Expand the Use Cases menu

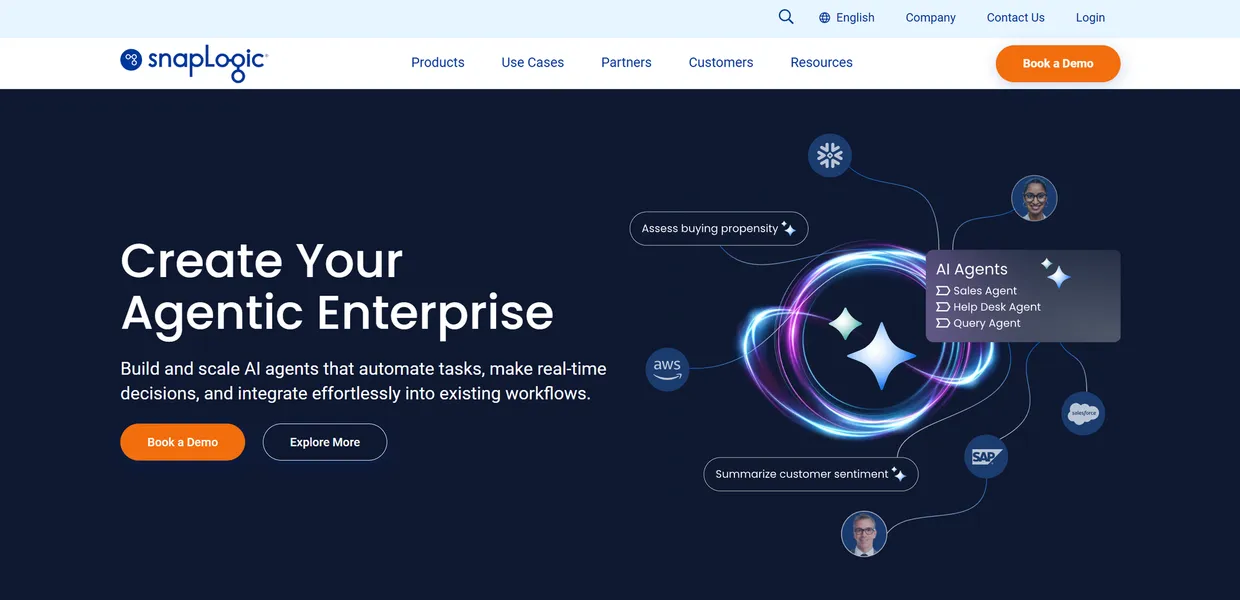point(532,62)
